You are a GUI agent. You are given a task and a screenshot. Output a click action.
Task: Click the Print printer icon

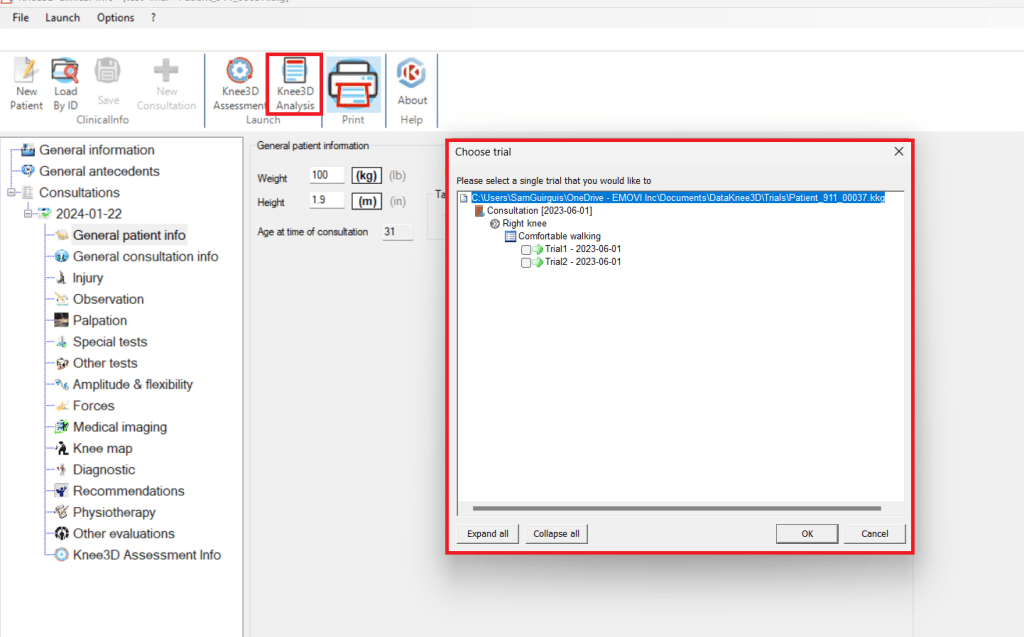coord(353,84)
